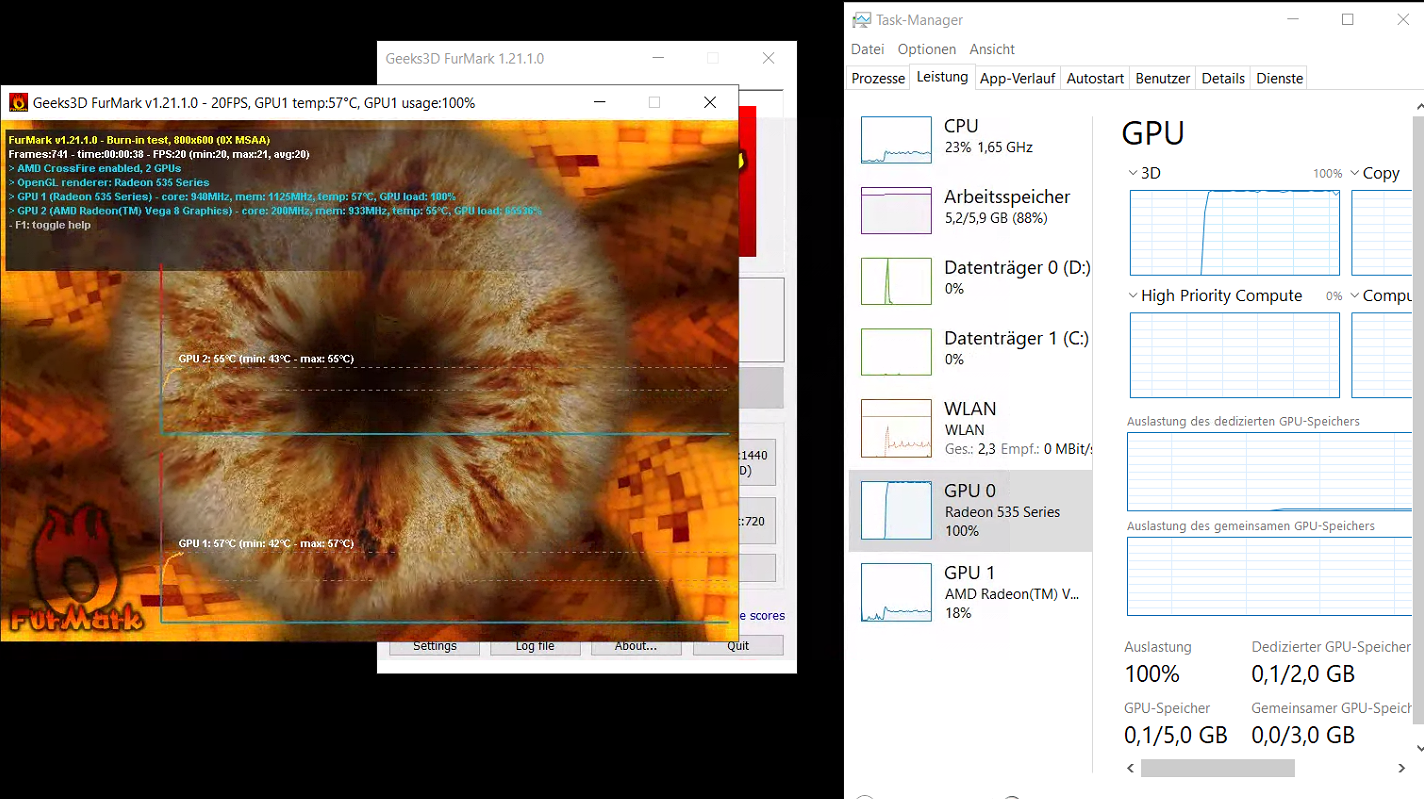The width and height of the screenshot is (1424, 799).
Task: Click the 3D usage graph
Action: [x=1235, y=232]
